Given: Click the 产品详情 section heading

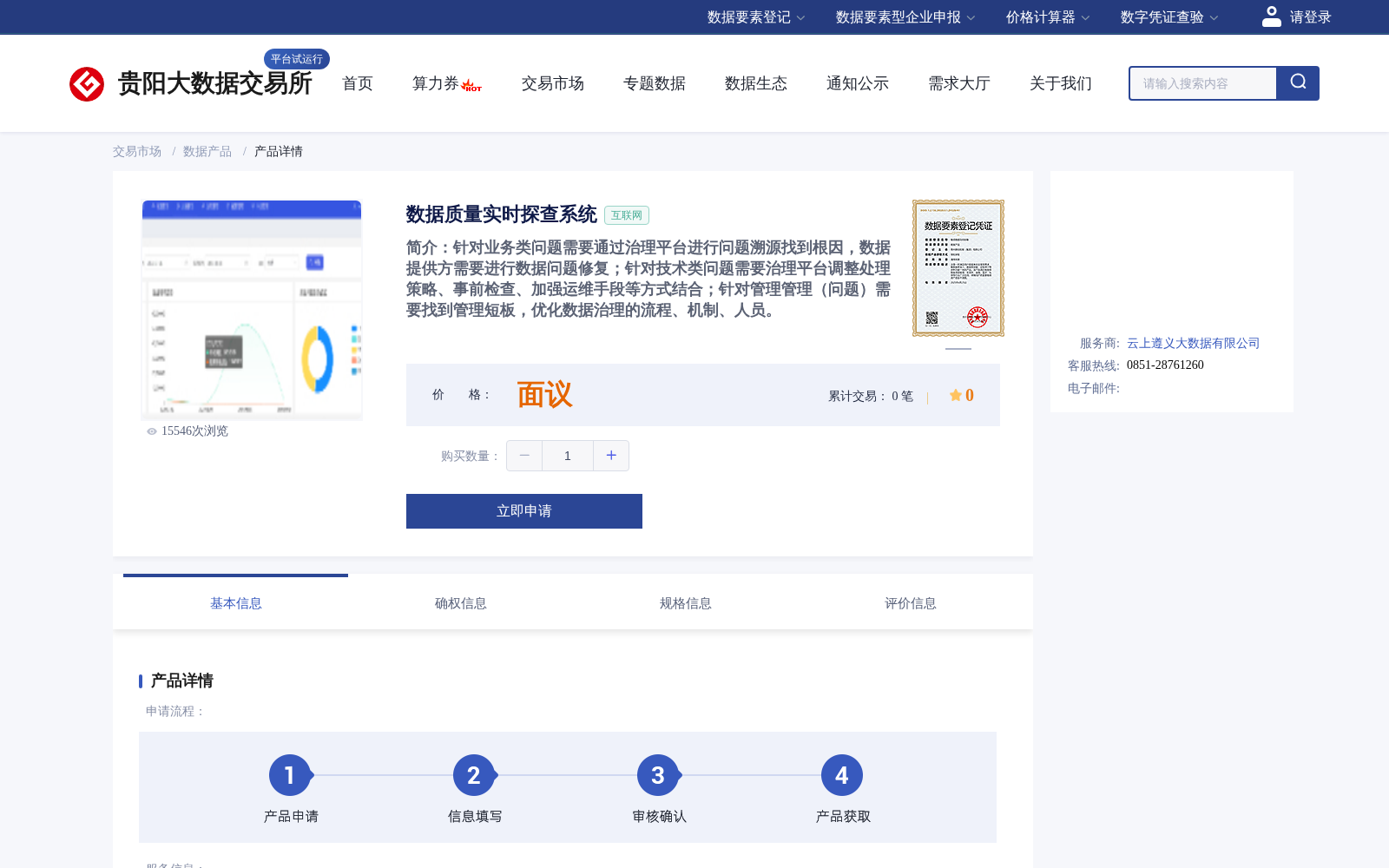Looking at the screenshot, I should click(182, 681).
